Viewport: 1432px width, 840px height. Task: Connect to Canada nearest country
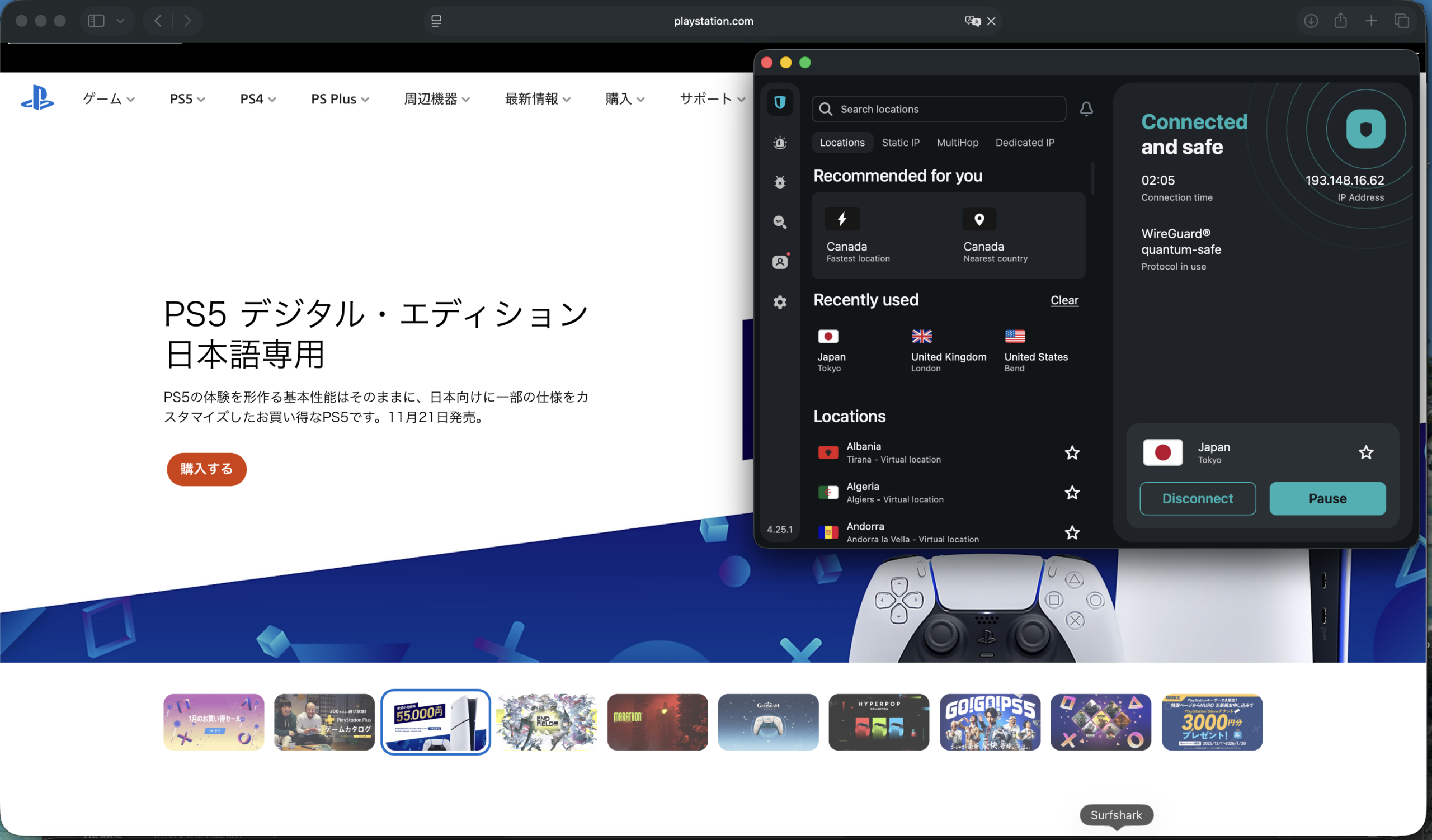click(x=995, y=235)
